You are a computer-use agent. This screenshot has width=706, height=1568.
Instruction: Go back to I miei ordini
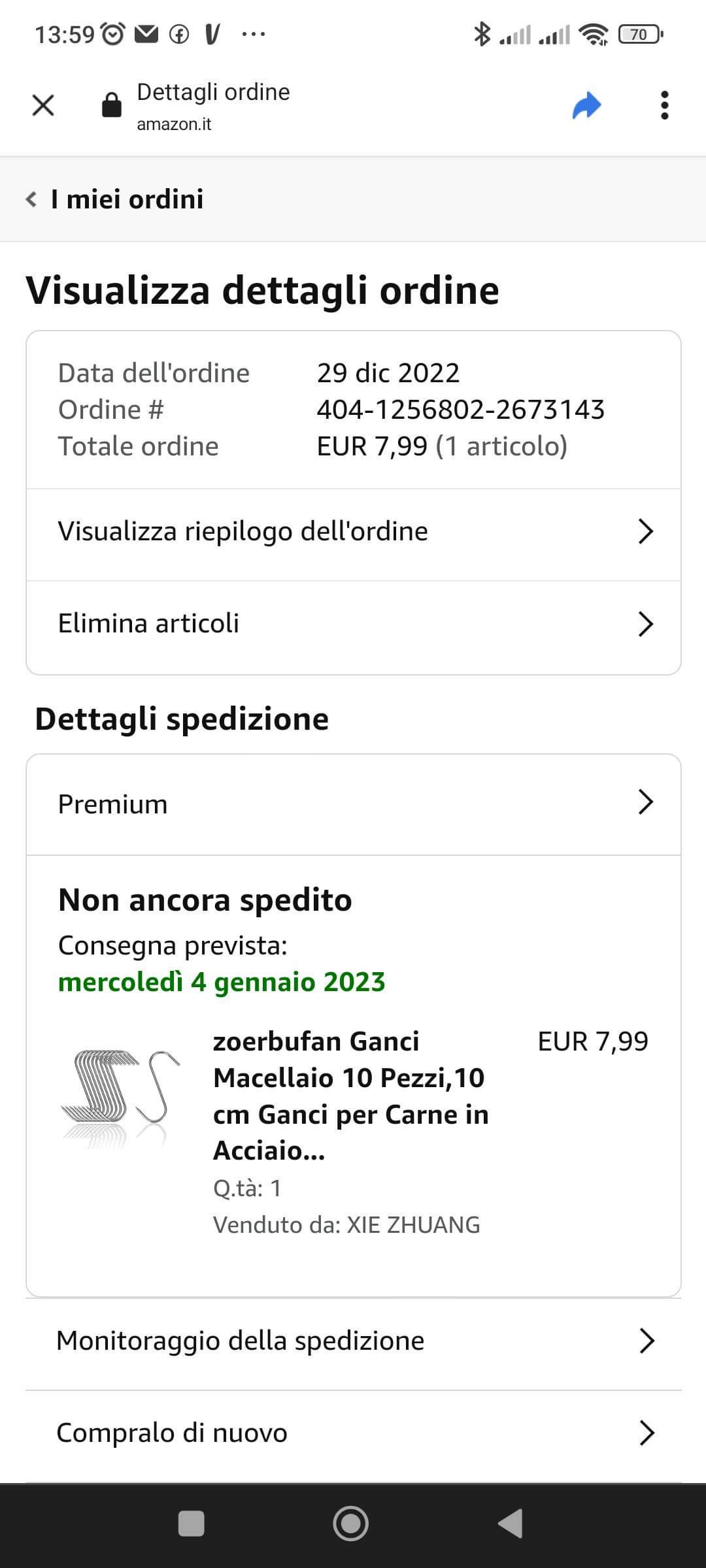click(x=115, y=199)
